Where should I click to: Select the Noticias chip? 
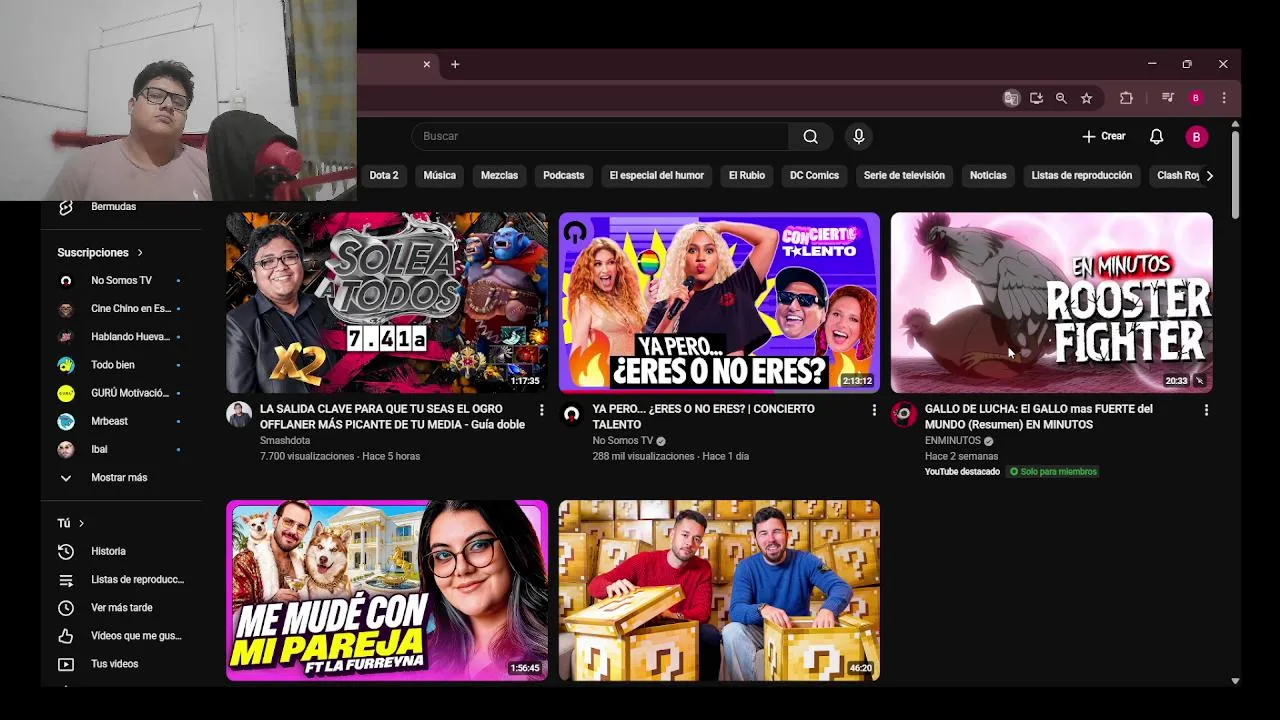coord(988,175)
